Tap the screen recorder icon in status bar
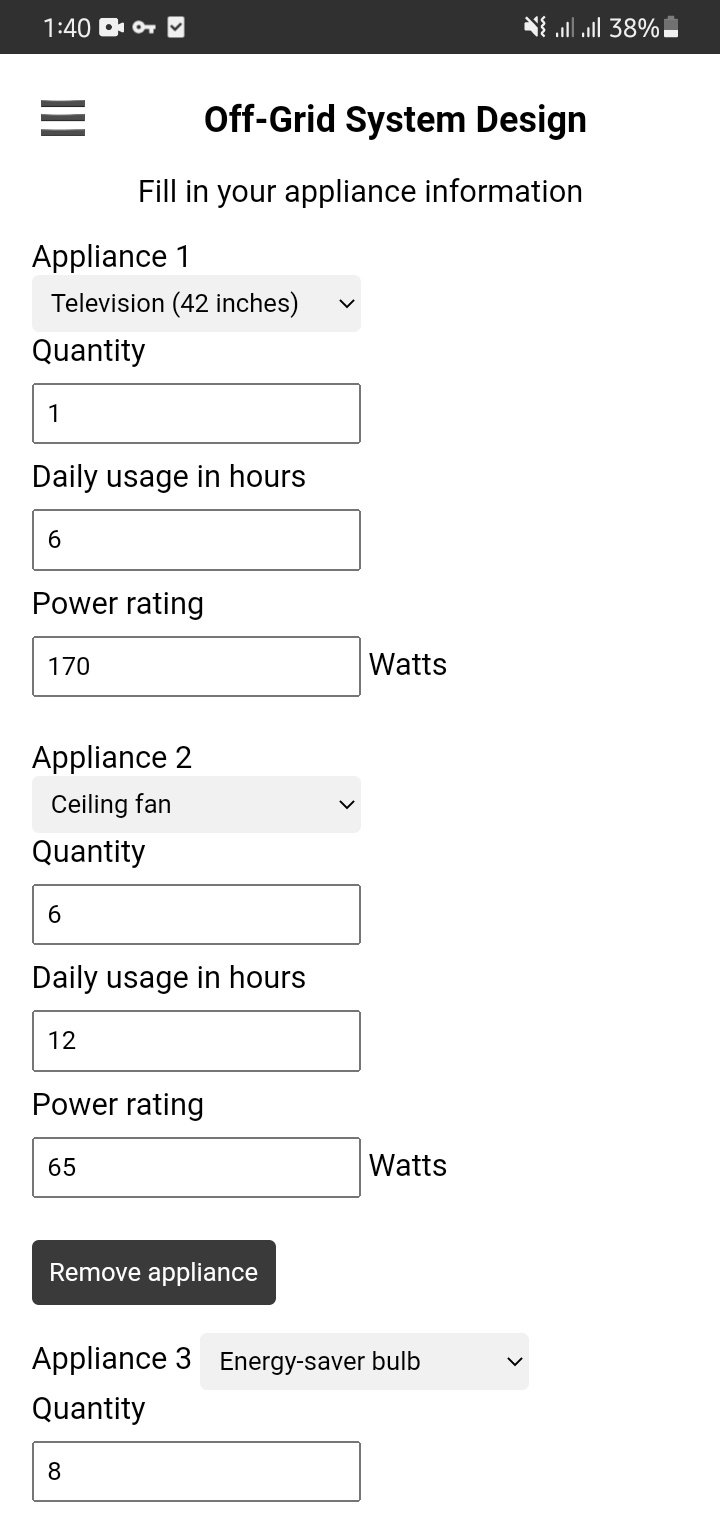Image resolution: width=720 pixels, height=1520 pixels. coord(110,27)
